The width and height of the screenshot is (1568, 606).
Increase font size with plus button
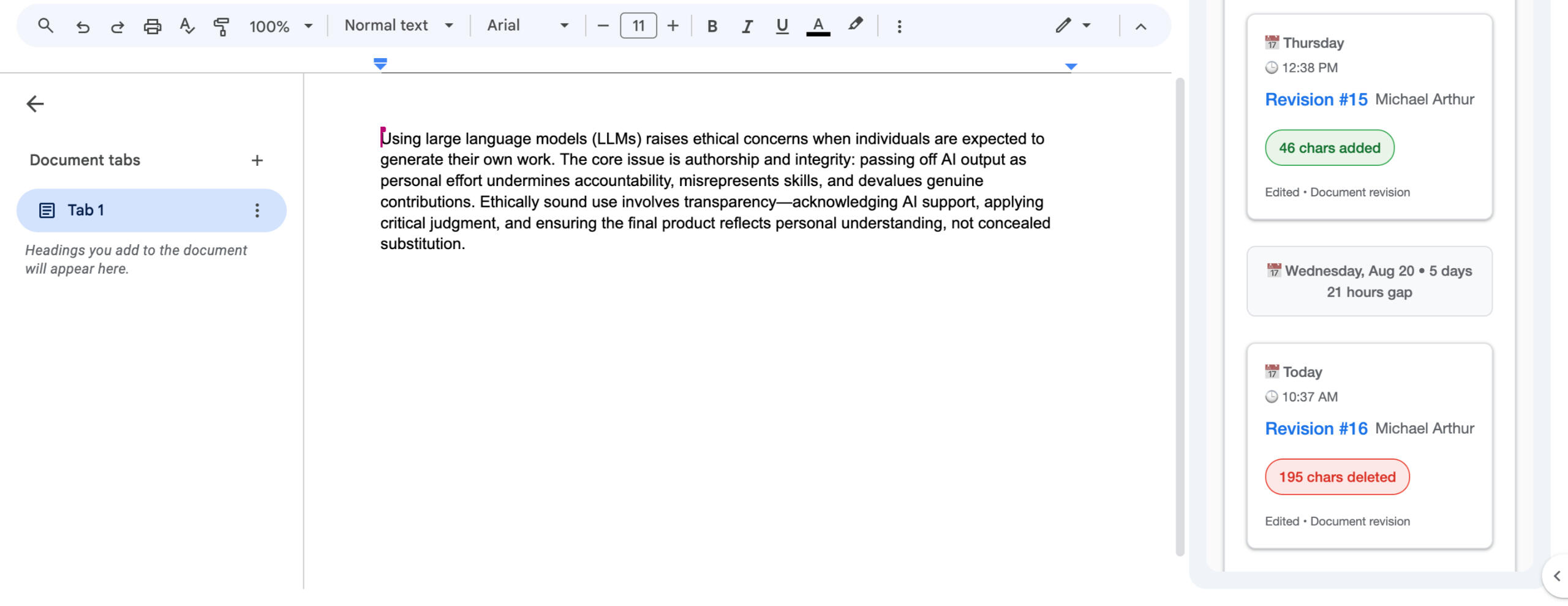coord(673,26)
